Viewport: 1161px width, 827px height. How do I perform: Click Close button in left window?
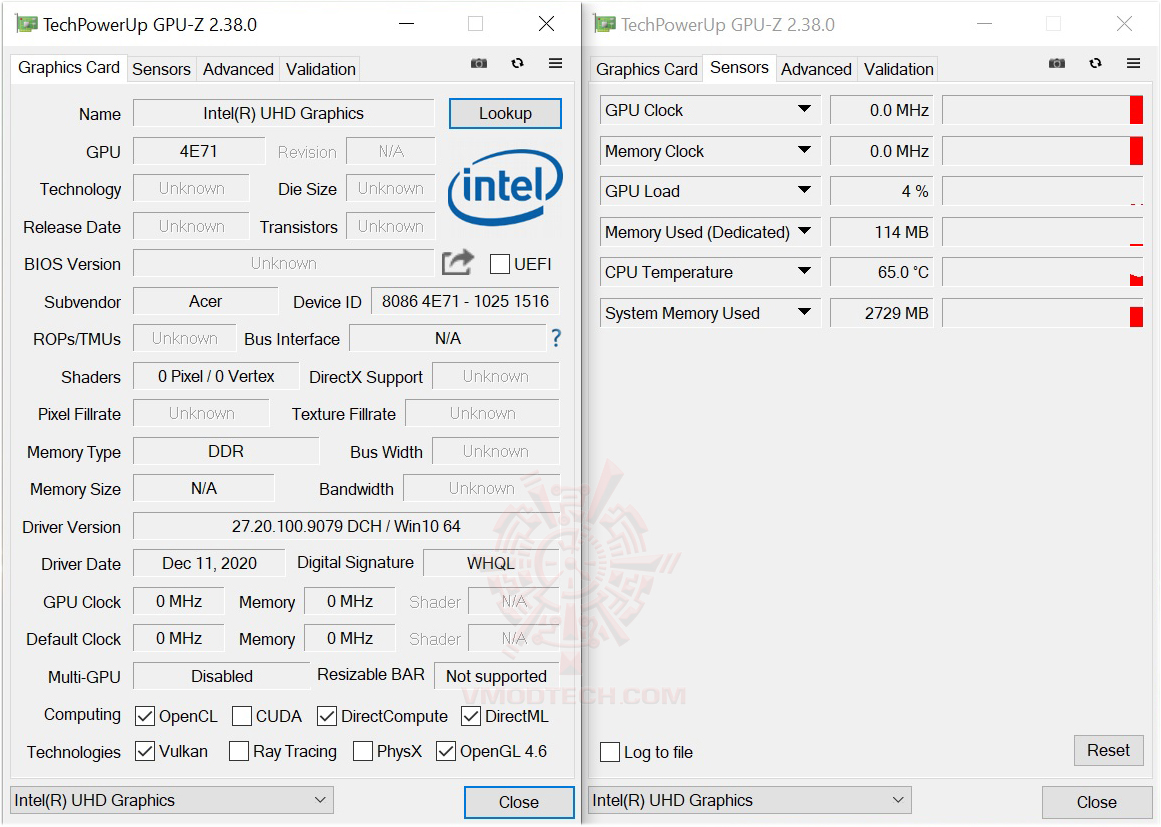519,802
